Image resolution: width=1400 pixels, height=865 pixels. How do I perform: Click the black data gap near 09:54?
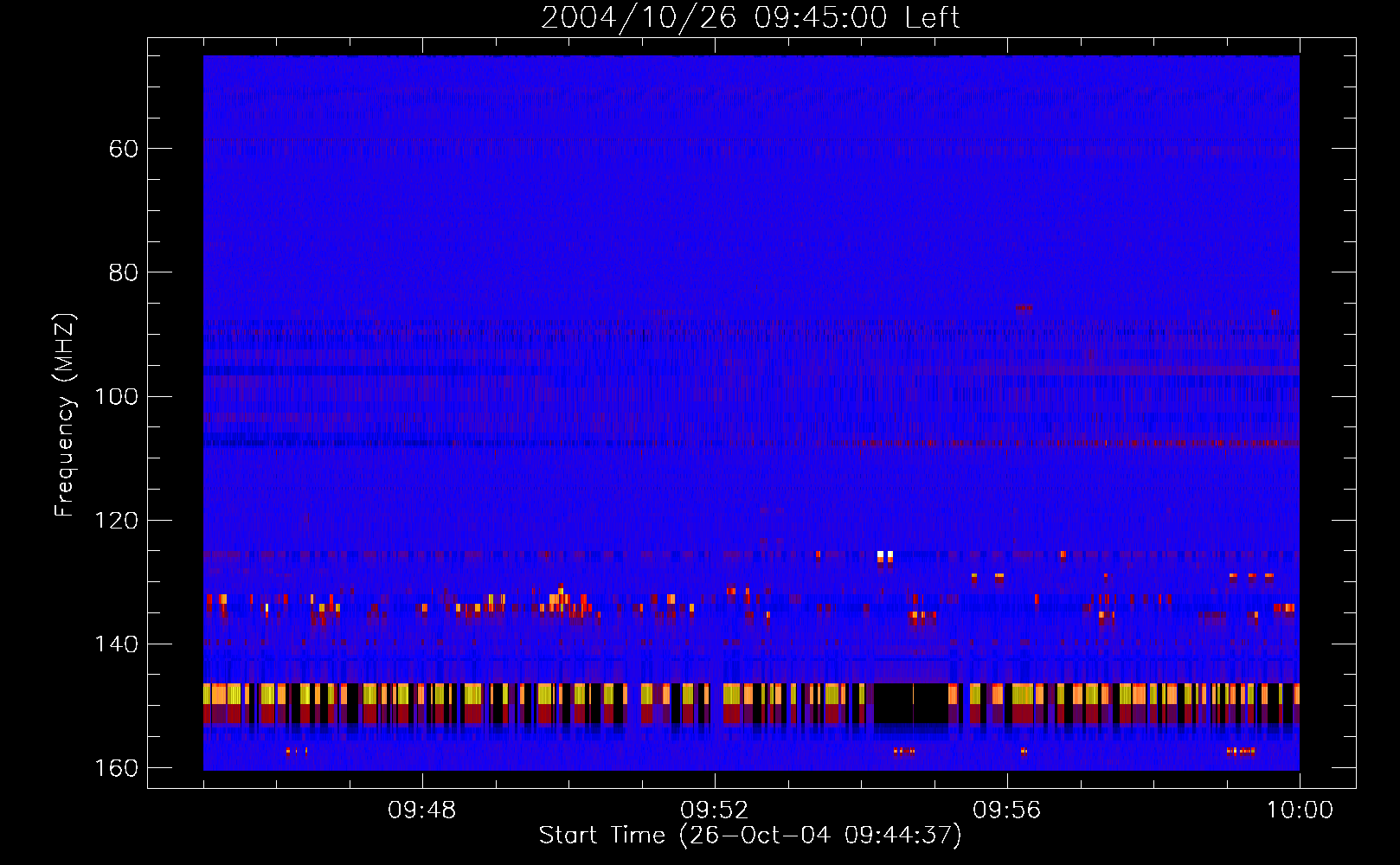tap(910, 702)
